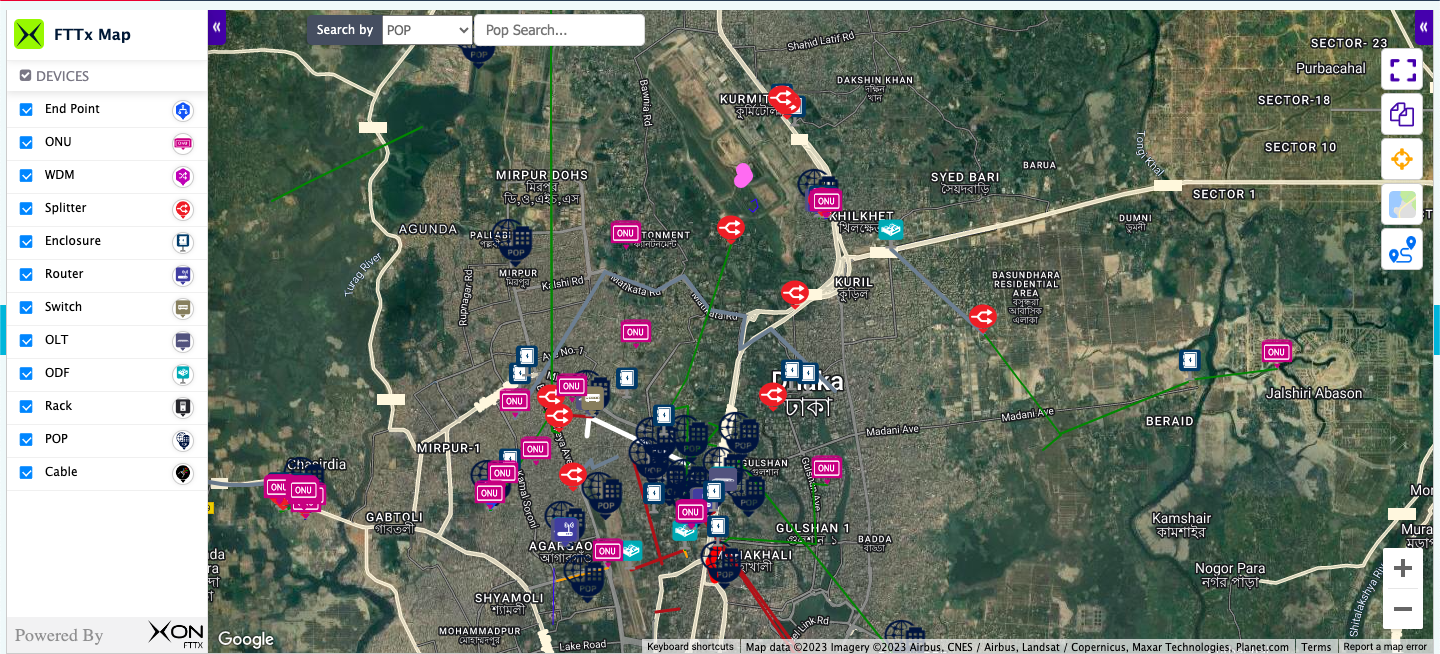1440x654 pixels.
Task: Switch map type via map thumbnail icon
Action: pyautogui.click(x=1402, y=205)
